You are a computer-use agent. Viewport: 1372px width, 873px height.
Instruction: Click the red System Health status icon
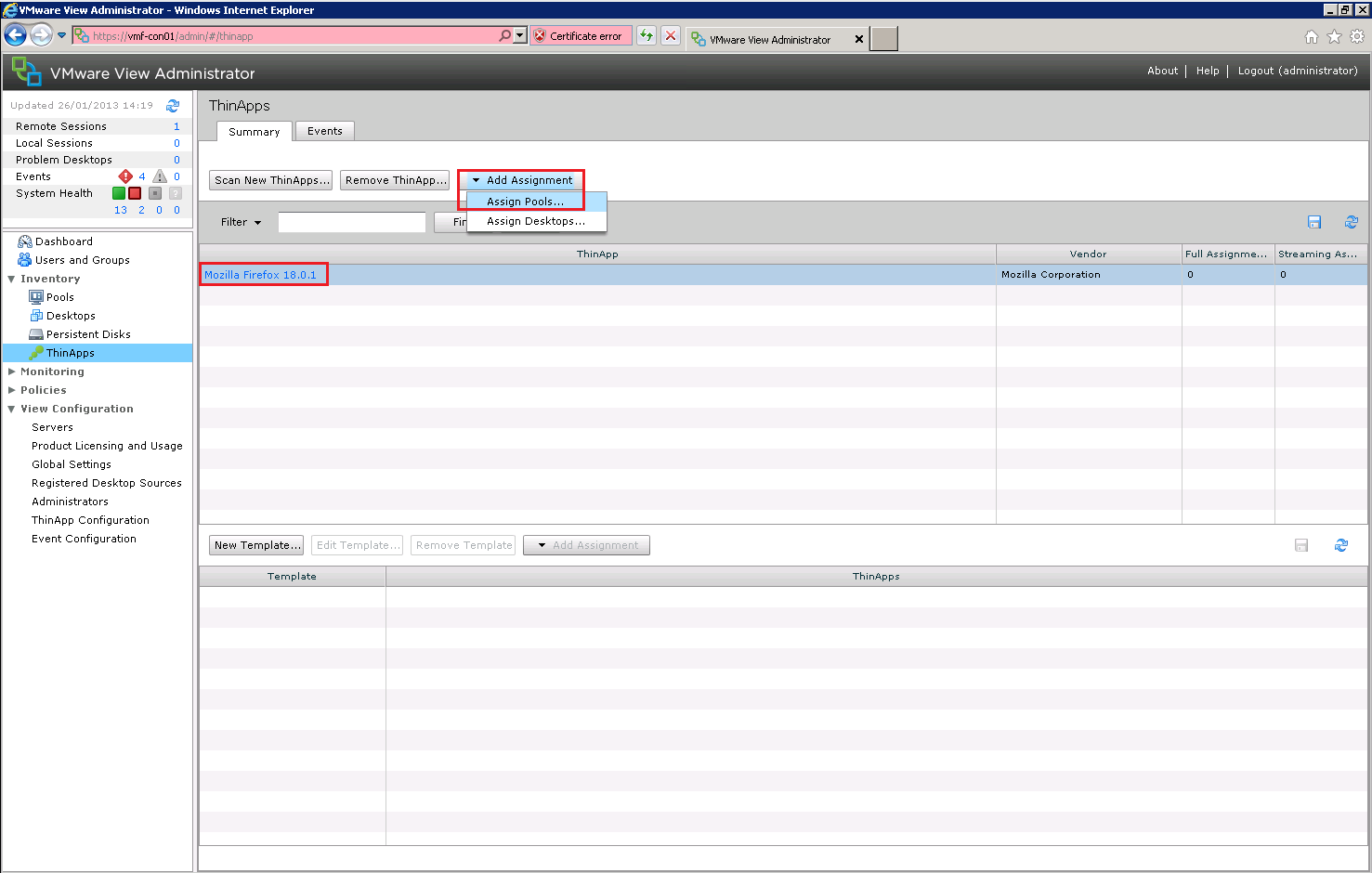click(135, 193)
